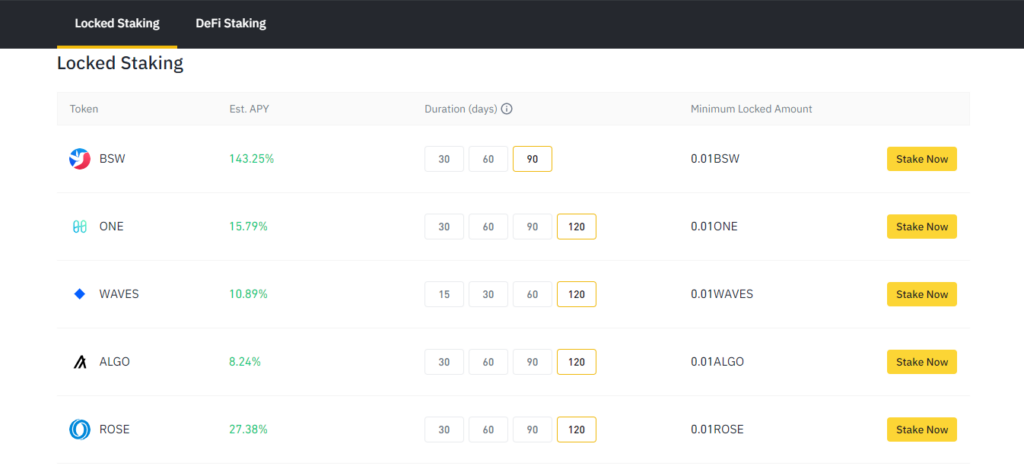
Task: Switch to the DeFi Staking tab
Action: click(231, 23)
